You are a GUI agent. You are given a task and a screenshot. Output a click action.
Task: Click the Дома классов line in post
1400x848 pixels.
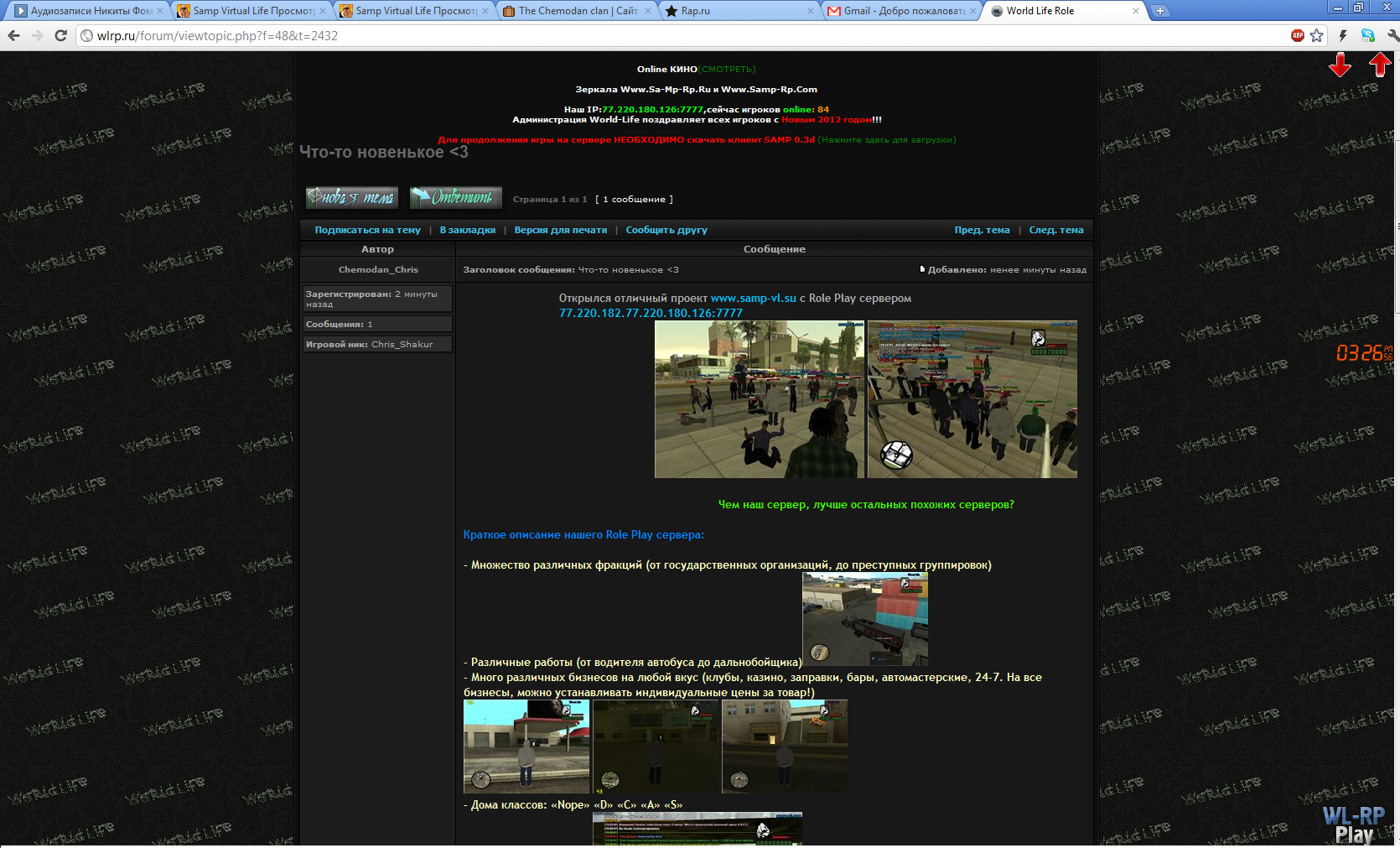coord(573,804)
